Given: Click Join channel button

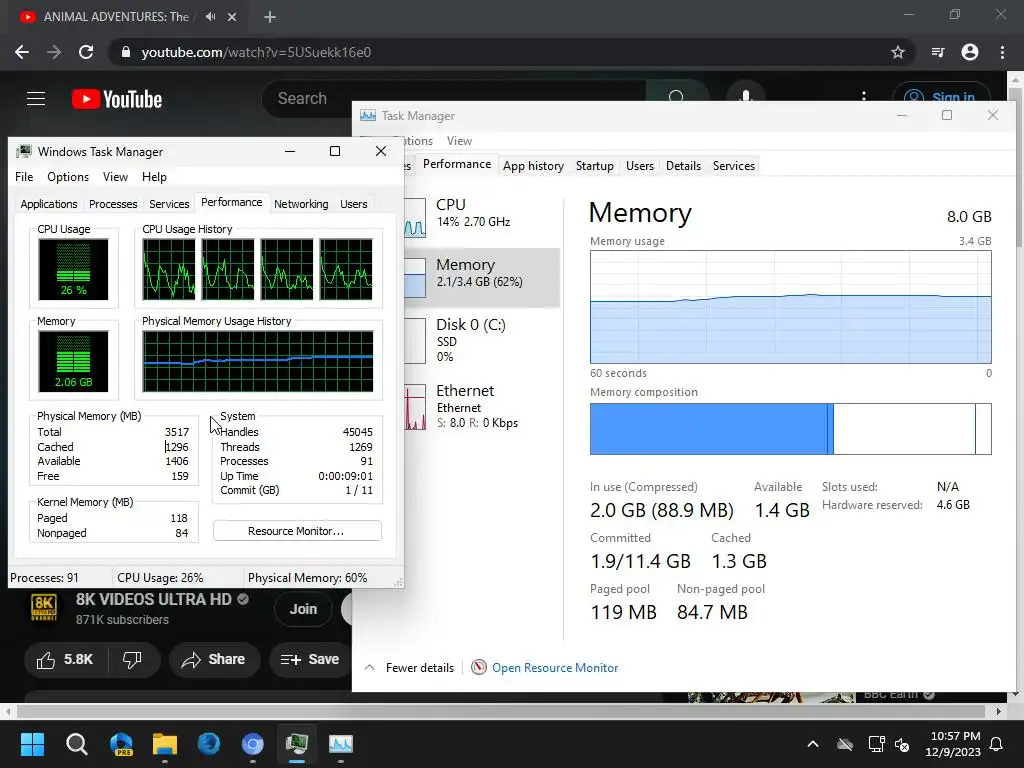Looking at the screenshot, I should pyautogui.click(x=303, y=609).
